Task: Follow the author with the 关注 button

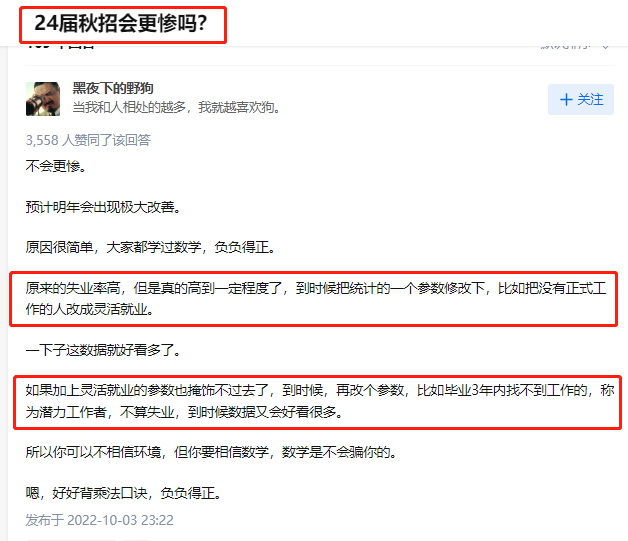Action: [x=581, y=99]
